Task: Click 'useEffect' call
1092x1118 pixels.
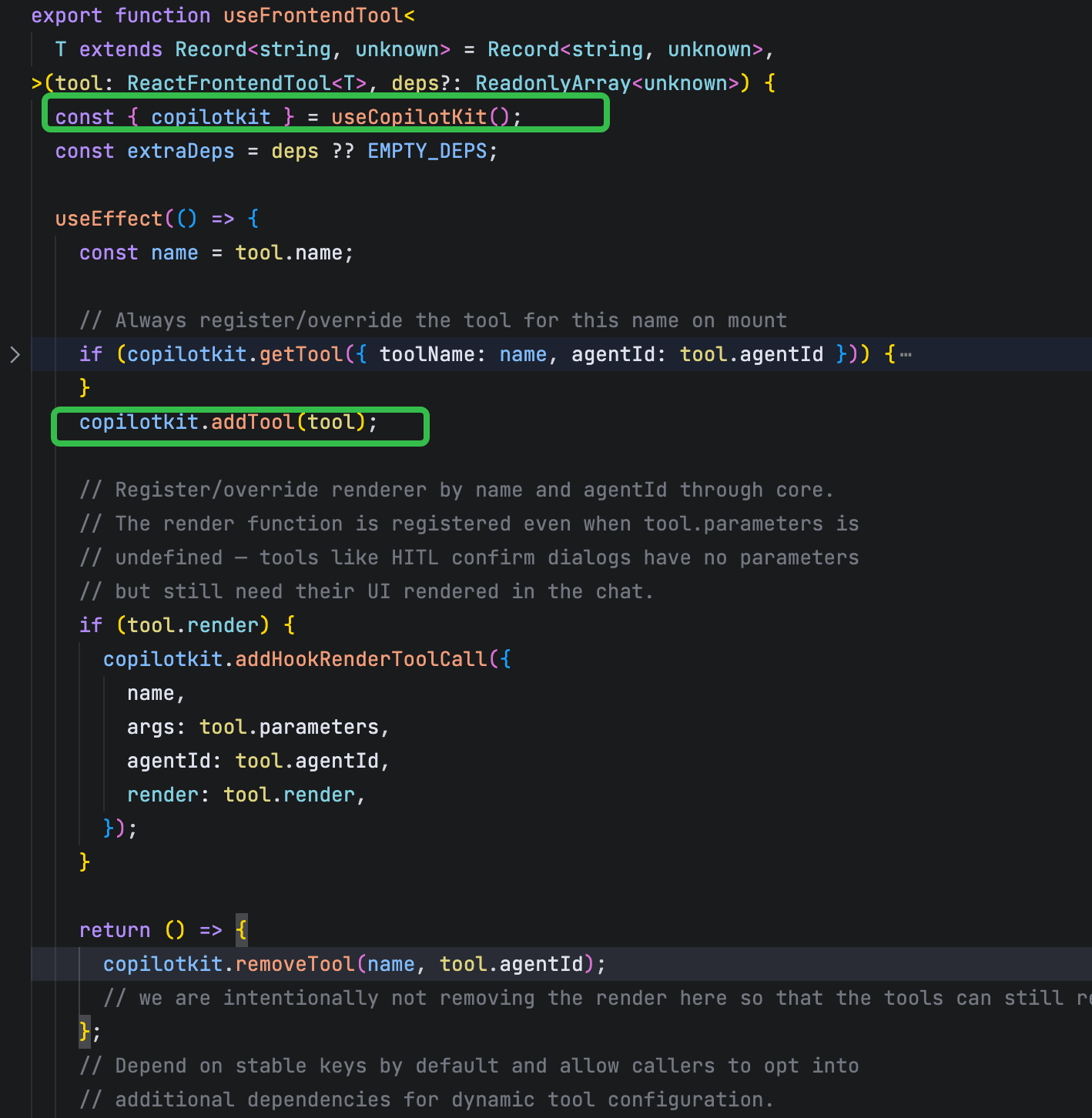Action: 109,219
